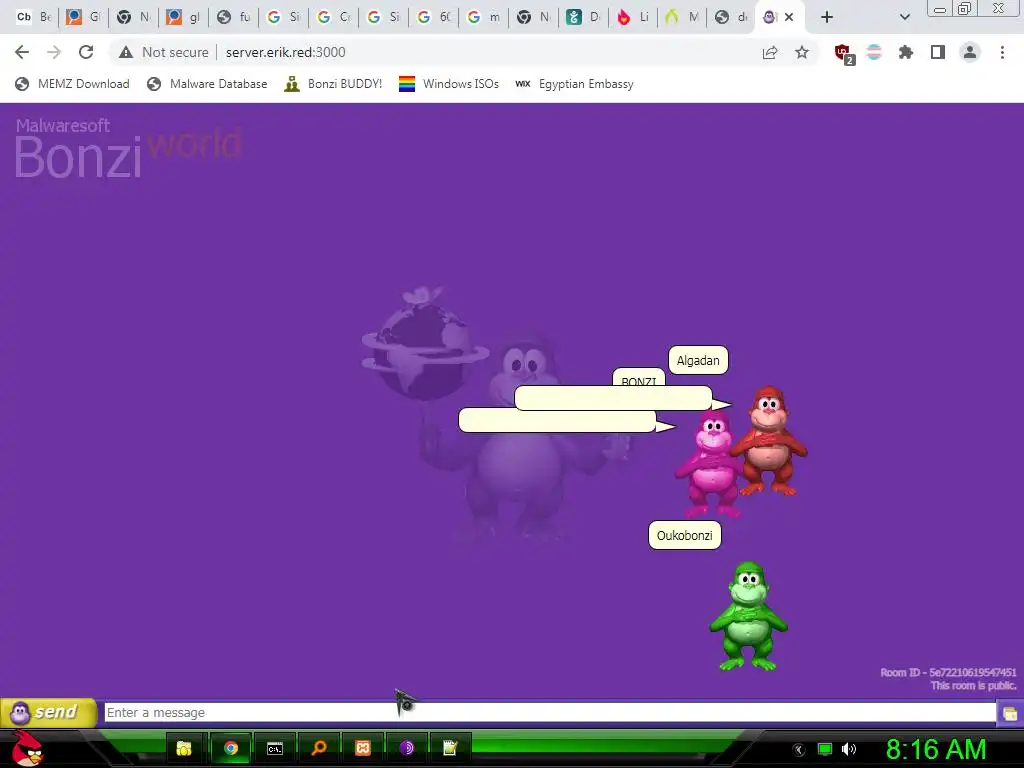
Task: Click the red Bonzi character
Action: pos(771,441)
